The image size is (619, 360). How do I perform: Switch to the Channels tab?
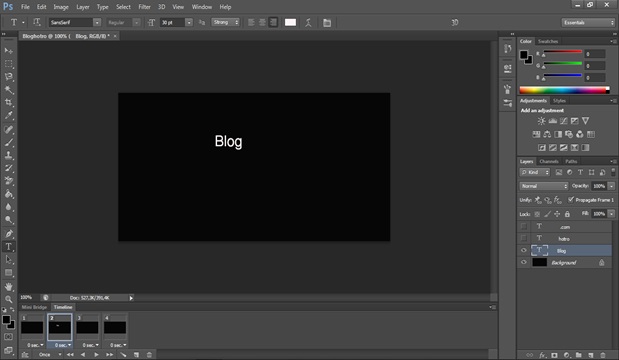click(x=549, y=161)
